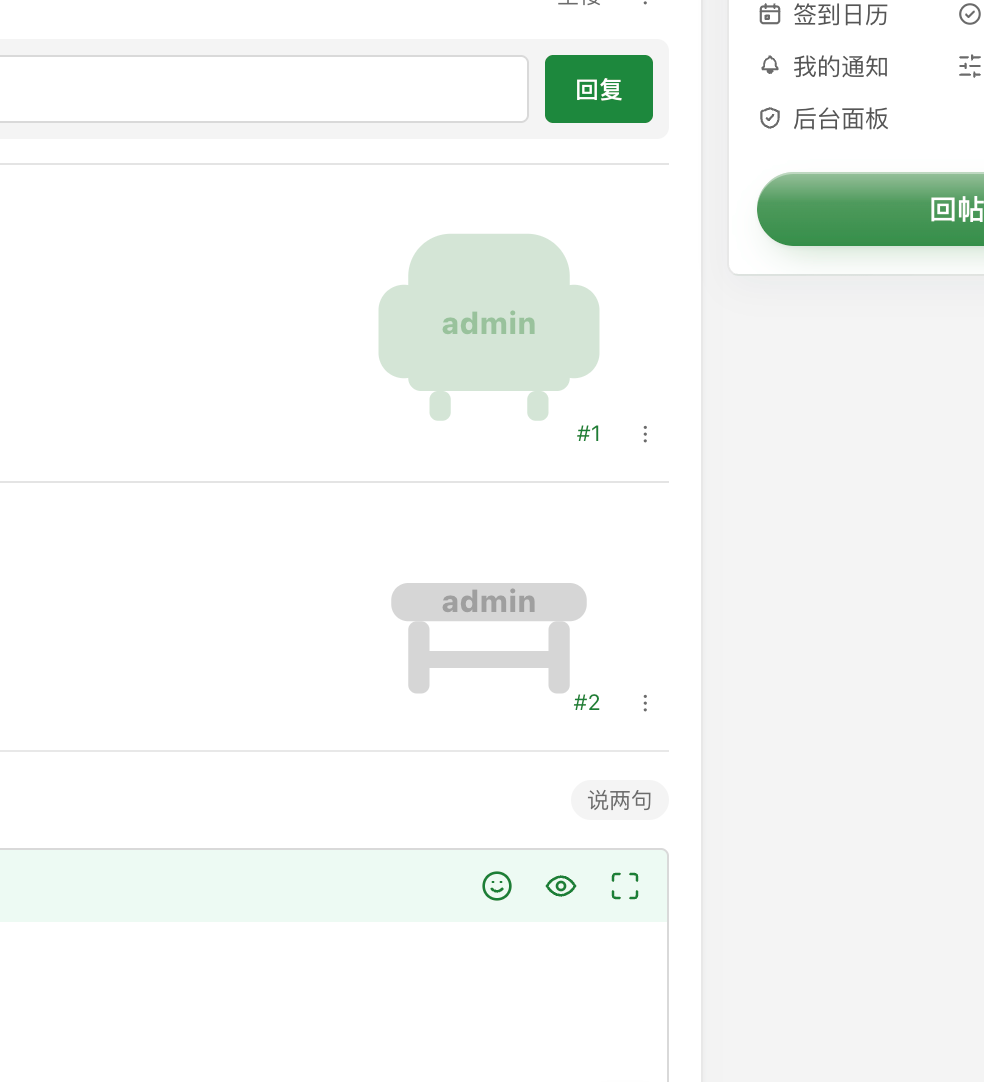
Task: Focus the reply input field beside 回复
Action: point(264,89)
